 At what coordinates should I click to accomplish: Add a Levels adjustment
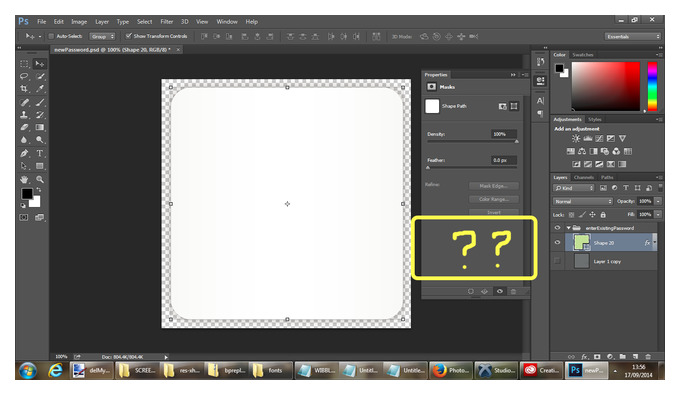point(588,139)
